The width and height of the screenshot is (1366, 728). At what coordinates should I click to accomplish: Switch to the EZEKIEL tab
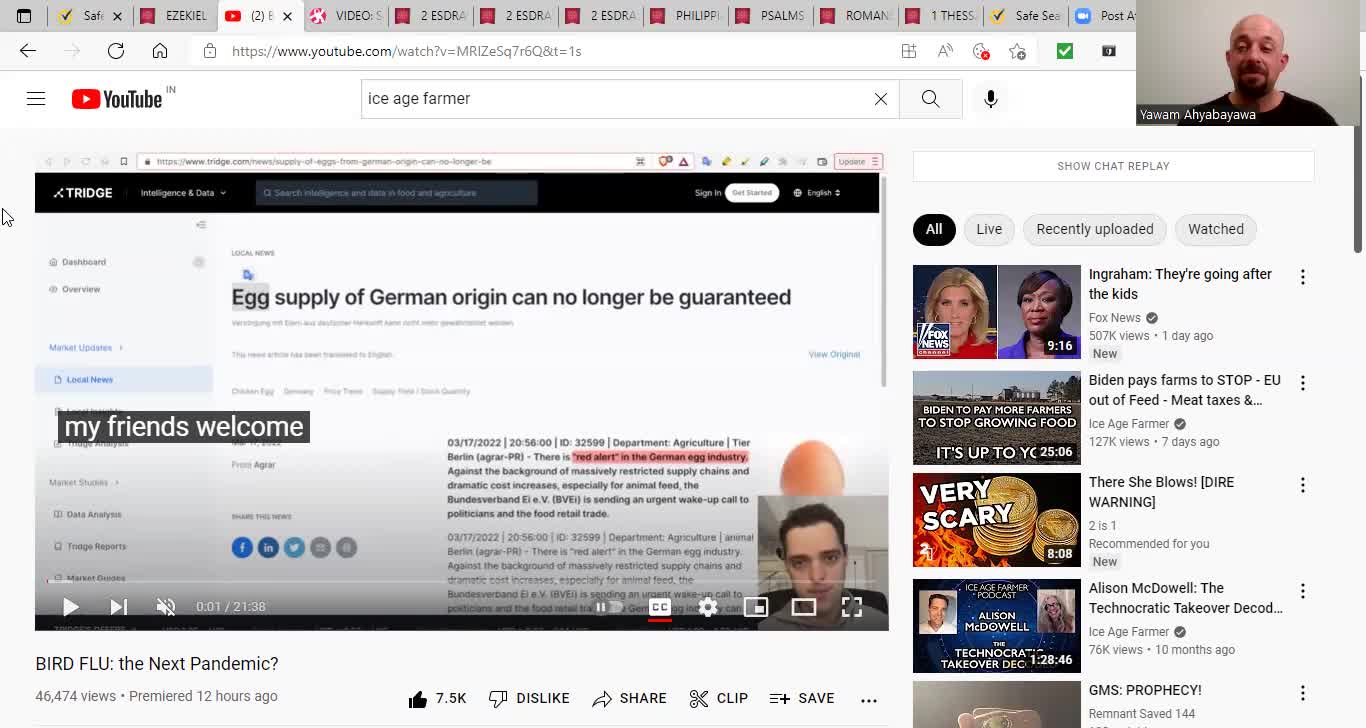(x=175, y=16)
